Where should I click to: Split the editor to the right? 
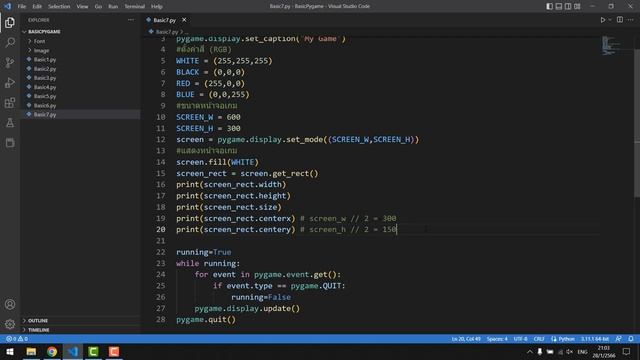pyautogui.click(x=620, y=20)
